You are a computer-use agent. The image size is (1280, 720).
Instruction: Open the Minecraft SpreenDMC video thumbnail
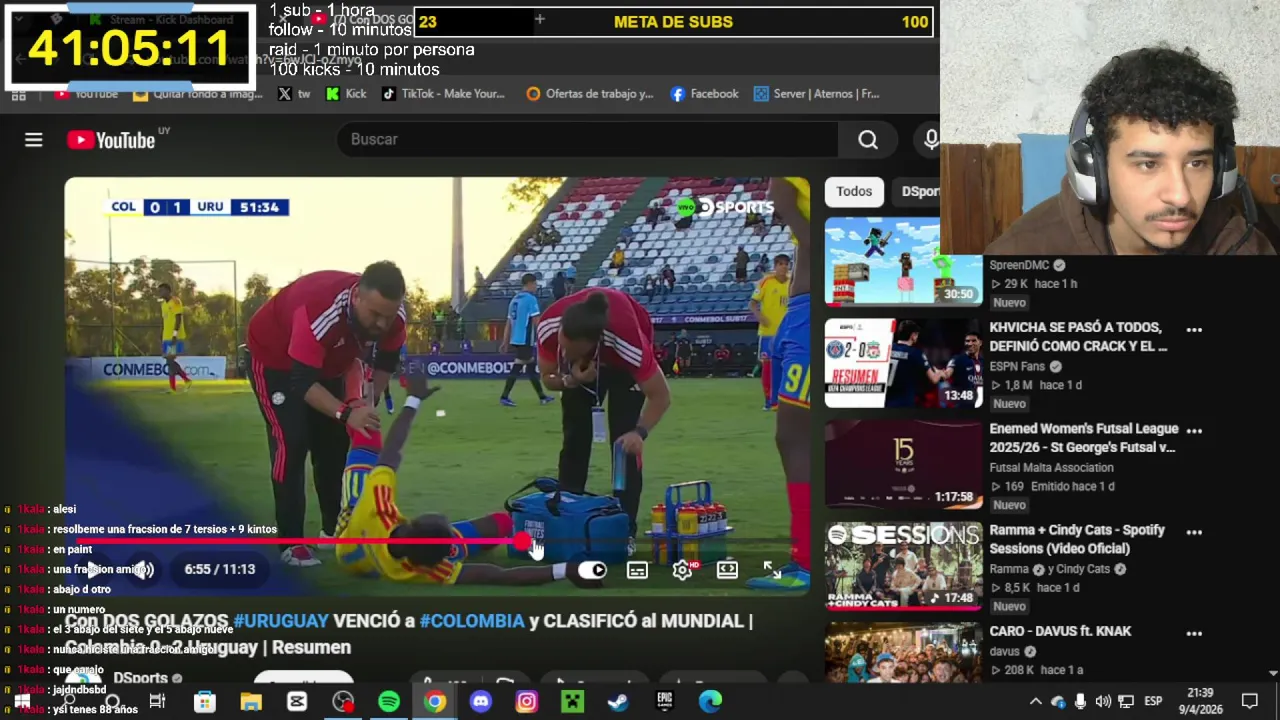[x=903, y=260]
